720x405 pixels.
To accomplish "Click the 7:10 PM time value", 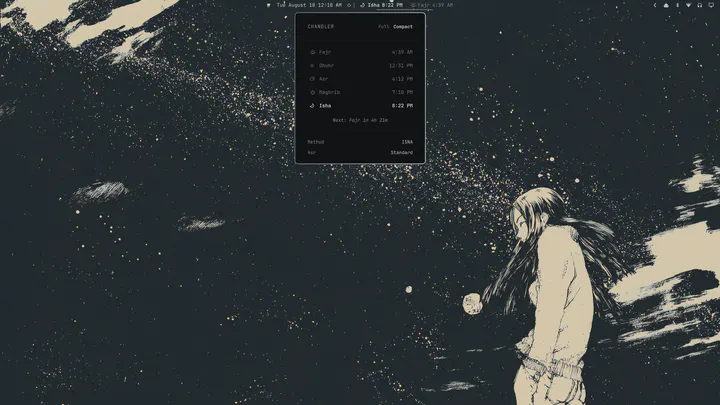I will [402, 92].
